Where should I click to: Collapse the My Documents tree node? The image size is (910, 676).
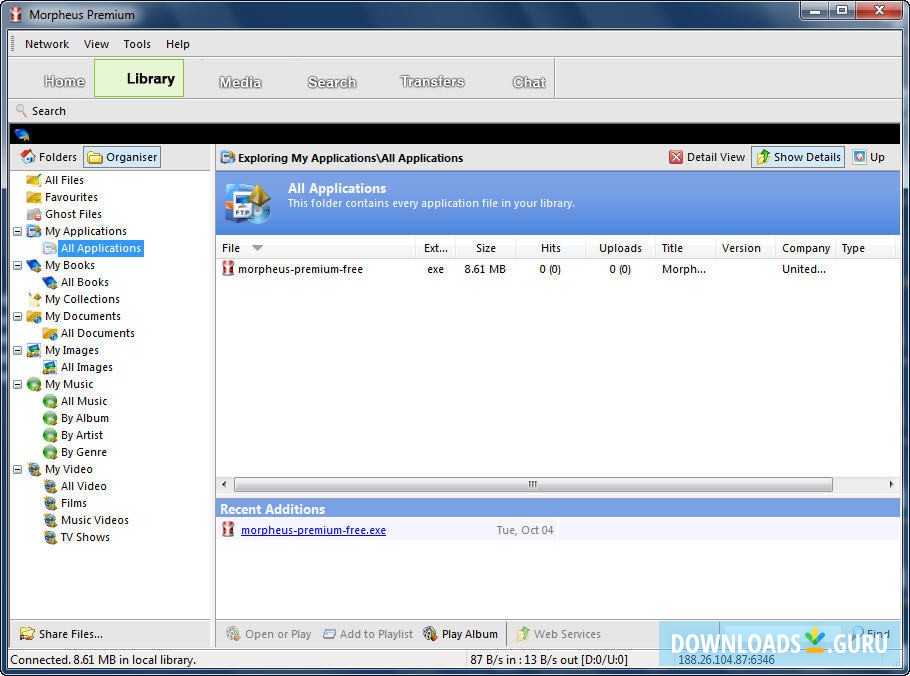18,317
